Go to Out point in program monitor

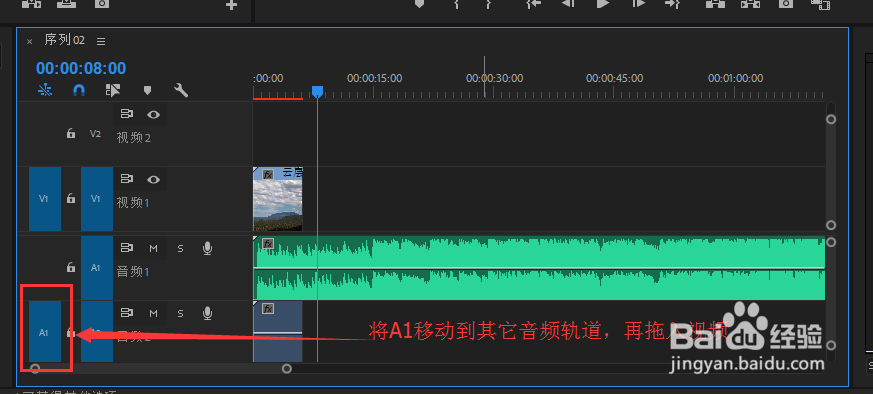pyautogui.click(x=673, y=3)
